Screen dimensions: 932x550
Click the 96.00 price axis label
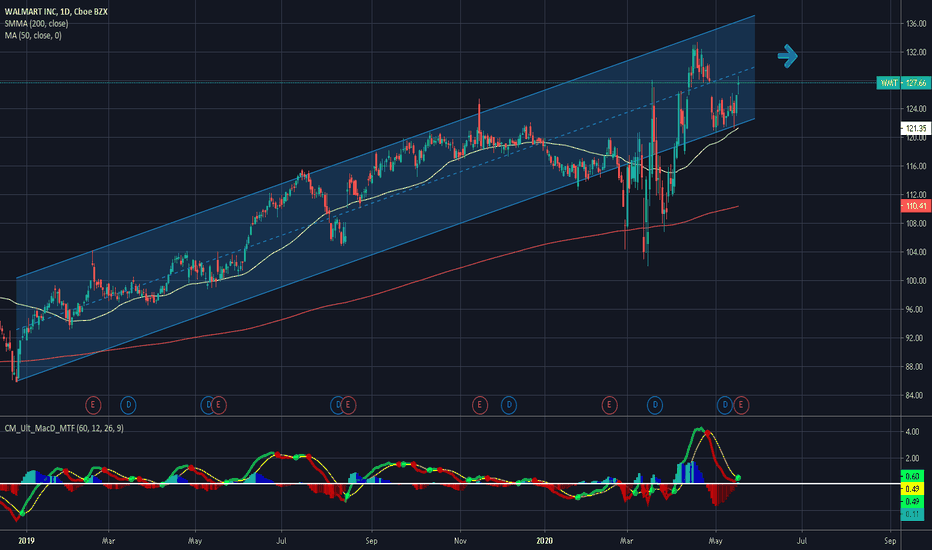(914, 309)
